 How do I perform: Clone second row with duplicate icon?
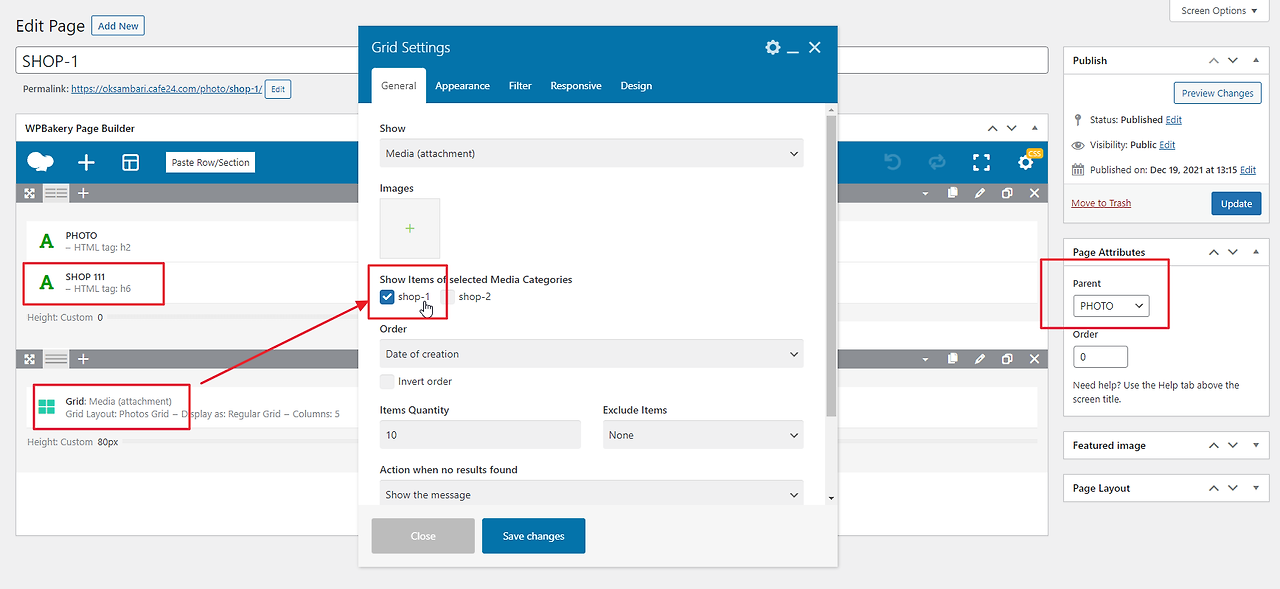pyautogui.click(x=1007, y=358)
